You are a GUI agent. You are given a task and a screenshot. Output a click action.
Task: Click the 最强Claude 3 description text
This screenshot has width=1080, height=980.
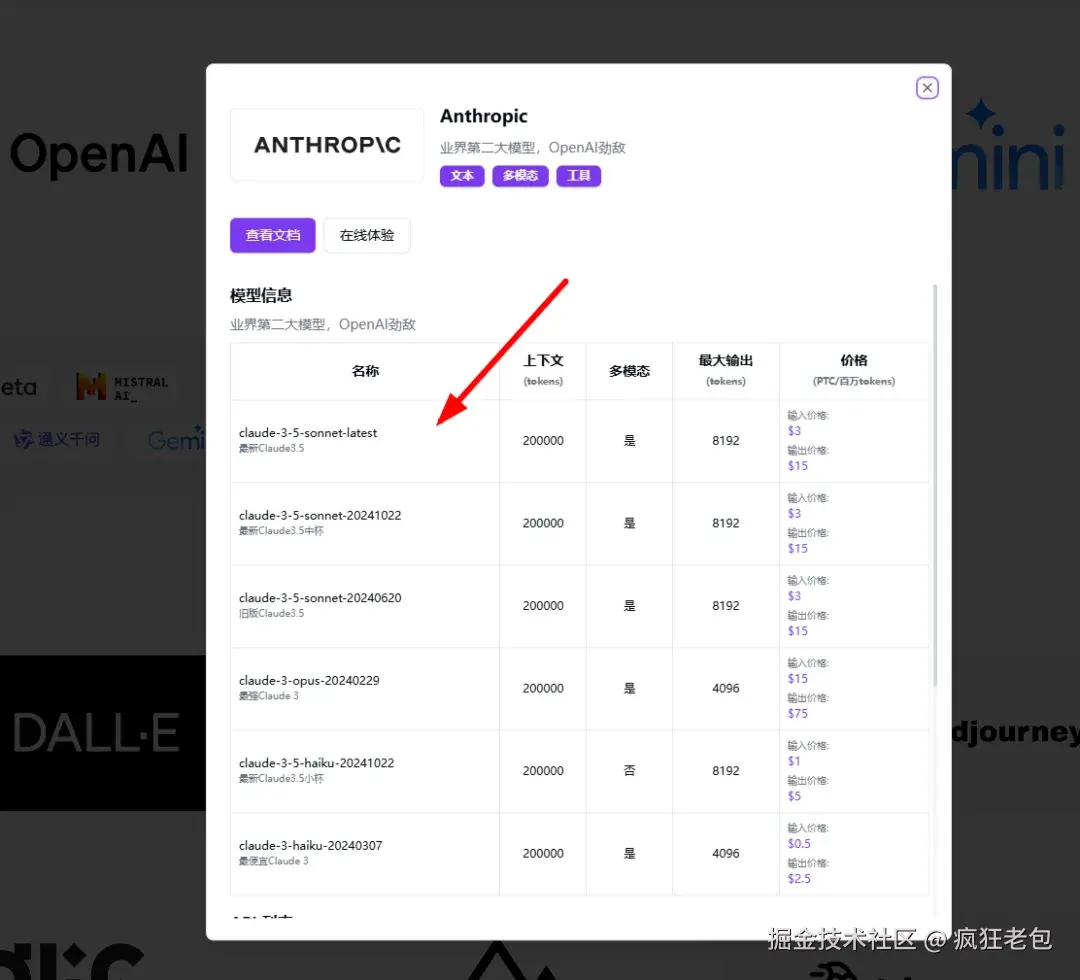(x=269, y=696)
